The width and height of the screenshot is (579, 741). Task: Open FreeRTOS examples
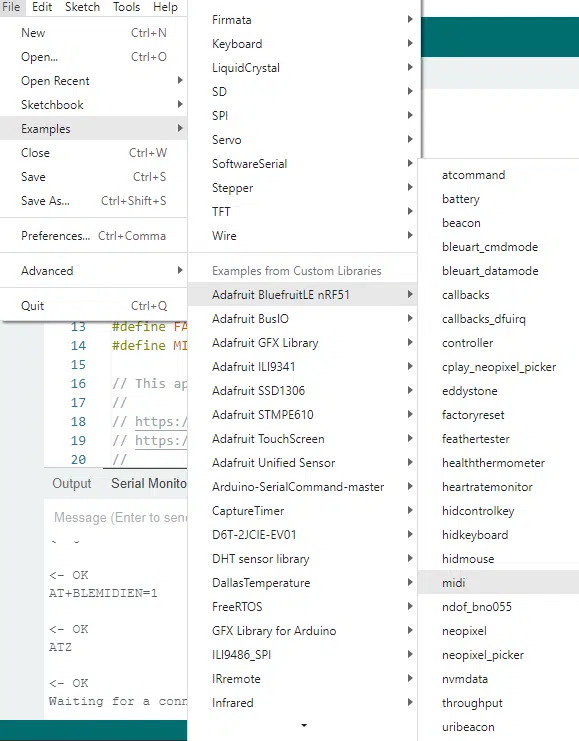coord(302,607)
